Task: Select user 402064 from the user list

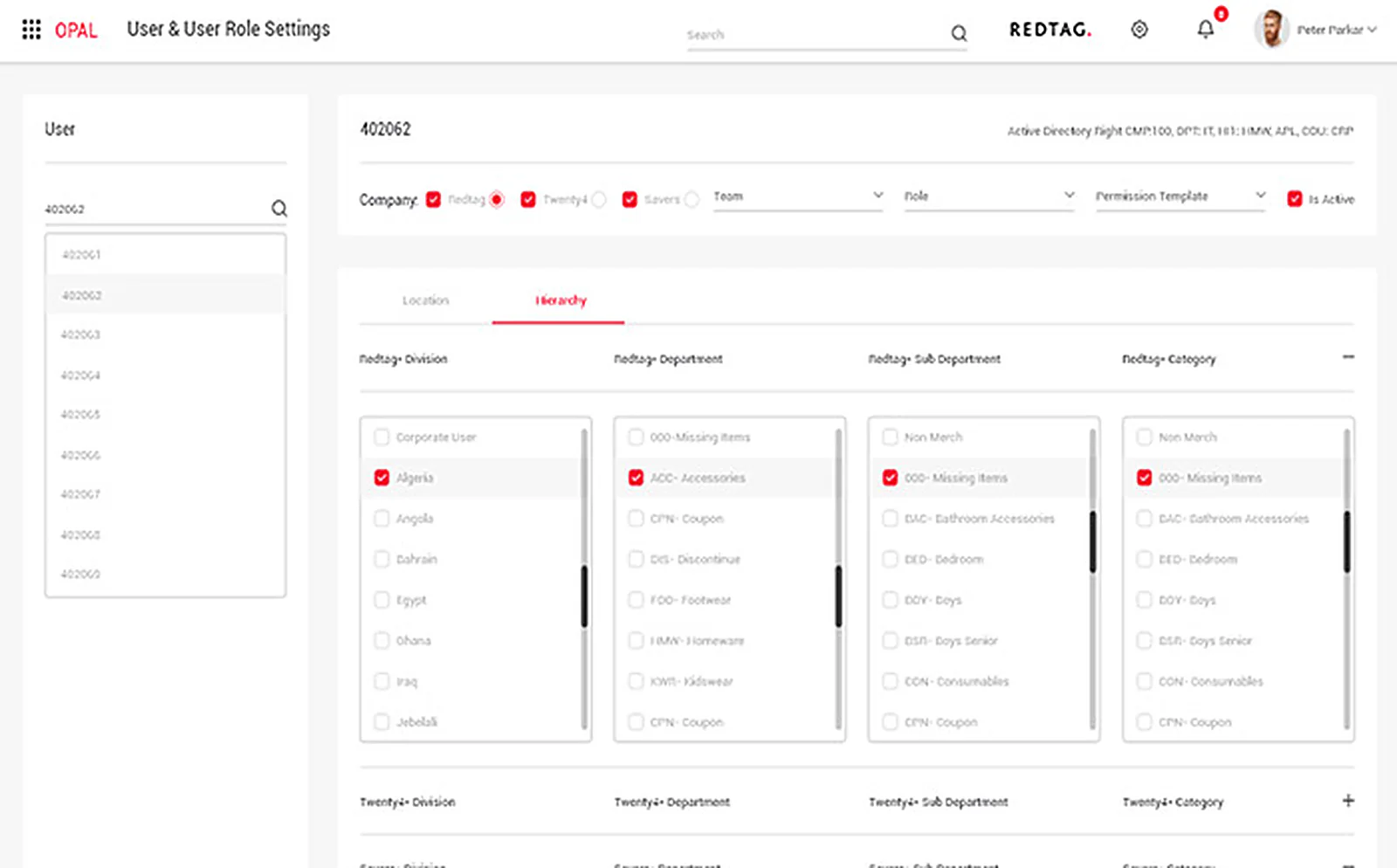Action: 166,375
